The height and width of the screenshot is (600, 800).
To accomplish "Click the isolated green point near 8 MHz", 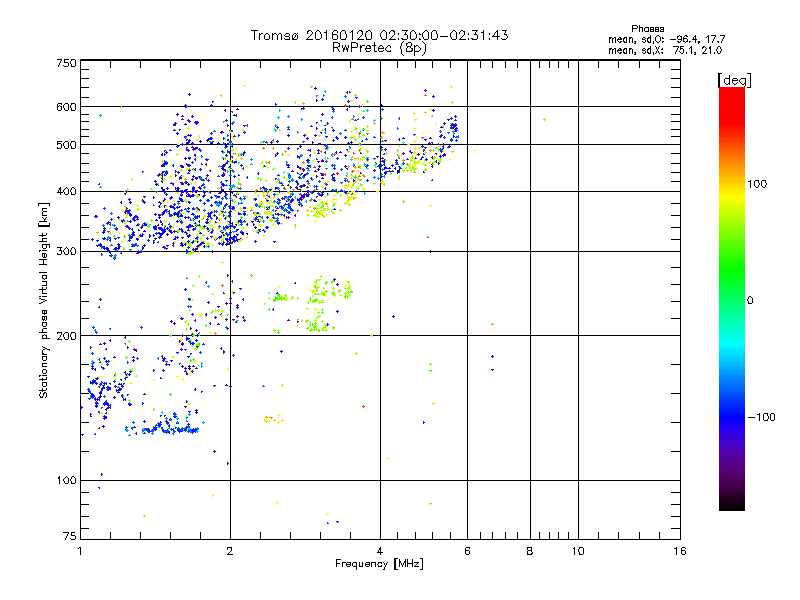I will coord(545,119).
